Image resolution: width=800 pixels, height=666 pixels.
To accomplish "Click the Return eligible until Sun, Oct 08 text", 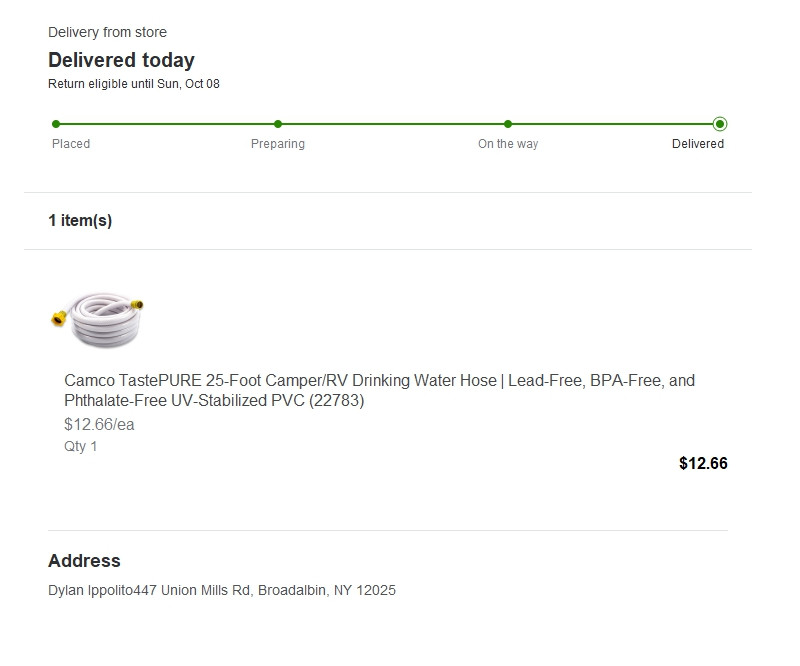I will pyautogui.click(x=134, y=84).
